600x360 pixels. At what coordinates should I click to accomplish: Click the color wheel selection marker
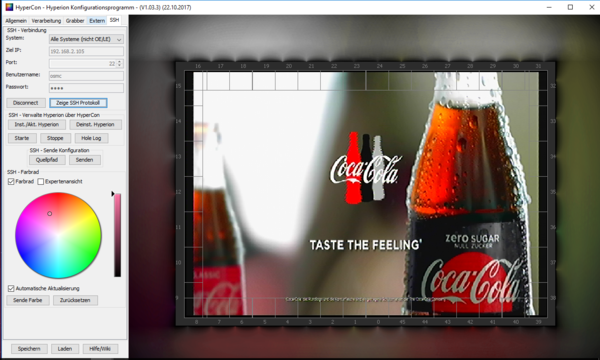[x=49, y=213]
